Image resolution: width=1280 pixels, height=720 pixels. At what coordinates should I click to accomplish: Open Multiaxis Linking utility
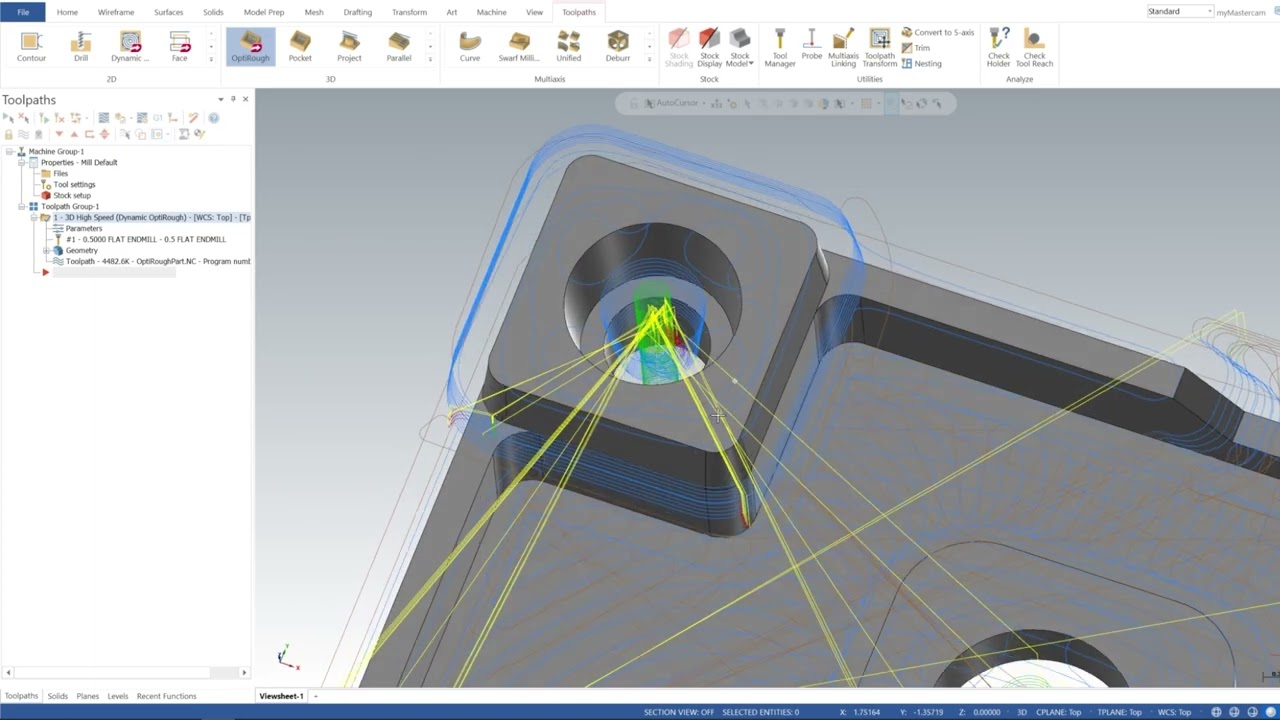pyautogui.click(x=843, y=48)
